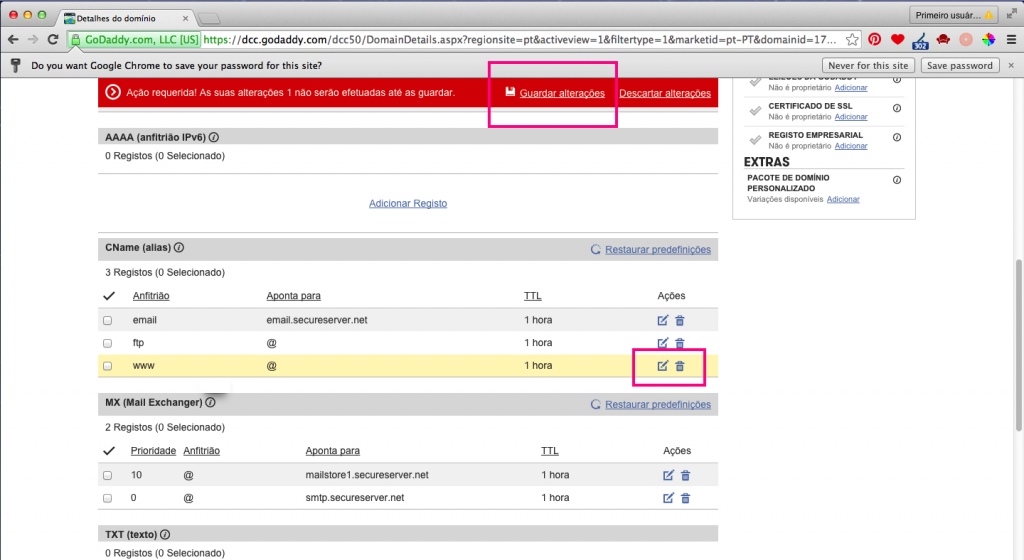Reload the page
Image resolution: width=1024 pixels, height=560 pixels.
tap(53, 40)
